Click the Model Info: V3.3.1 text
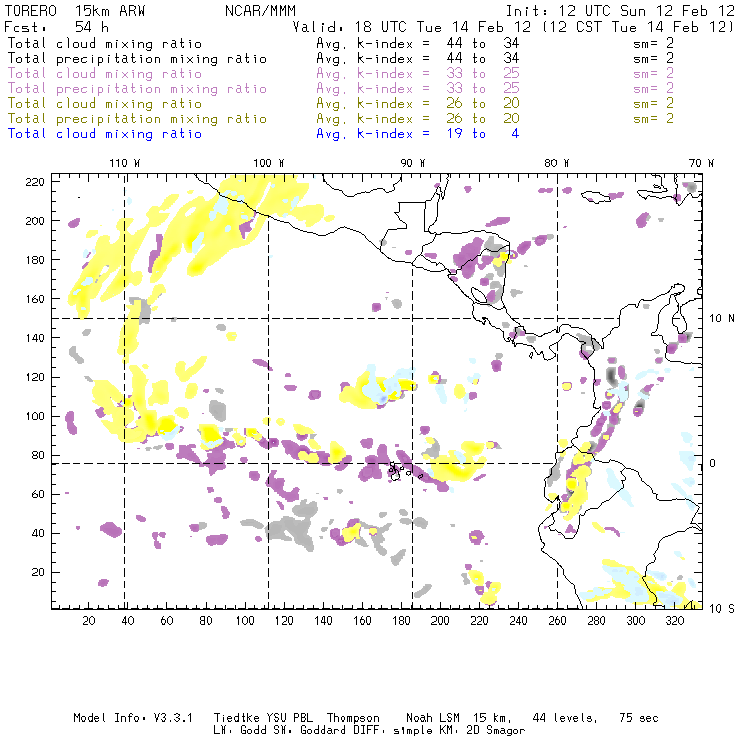This screenshot has width=740, height=740. tap(133, 718)
